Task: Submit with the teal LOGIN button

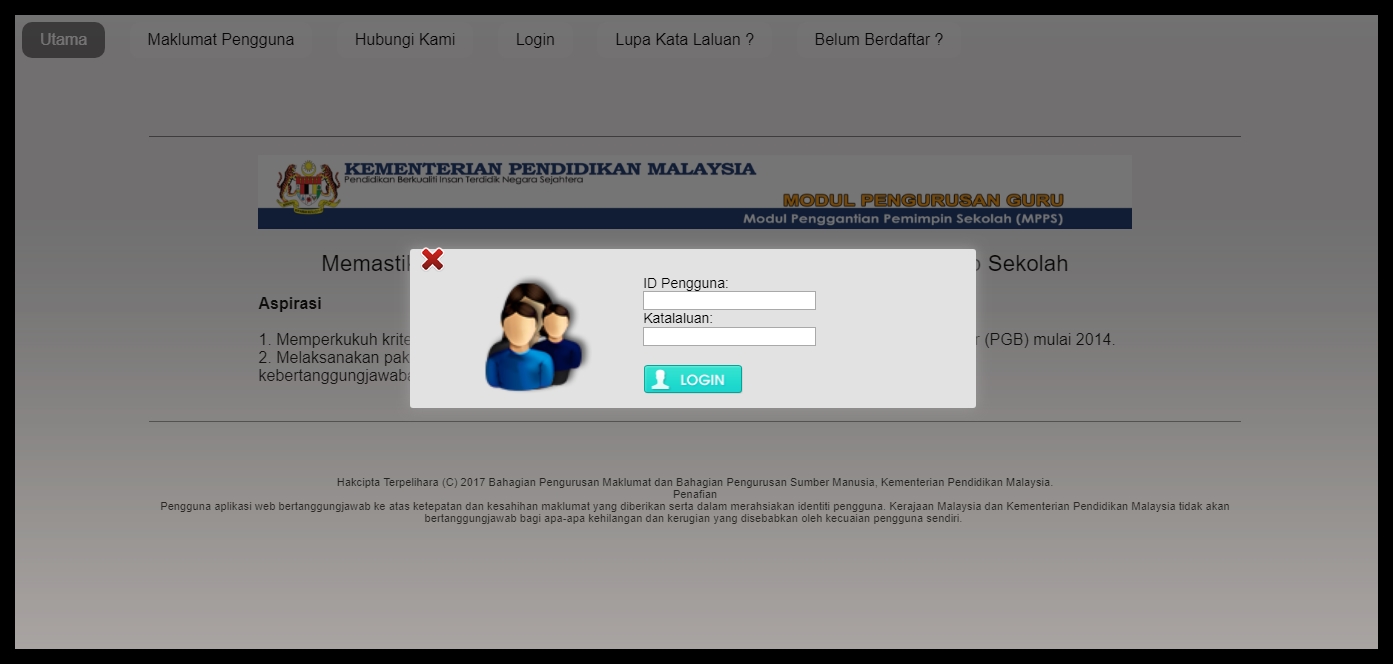Action: pyautogui.click(x=693, y=379)
